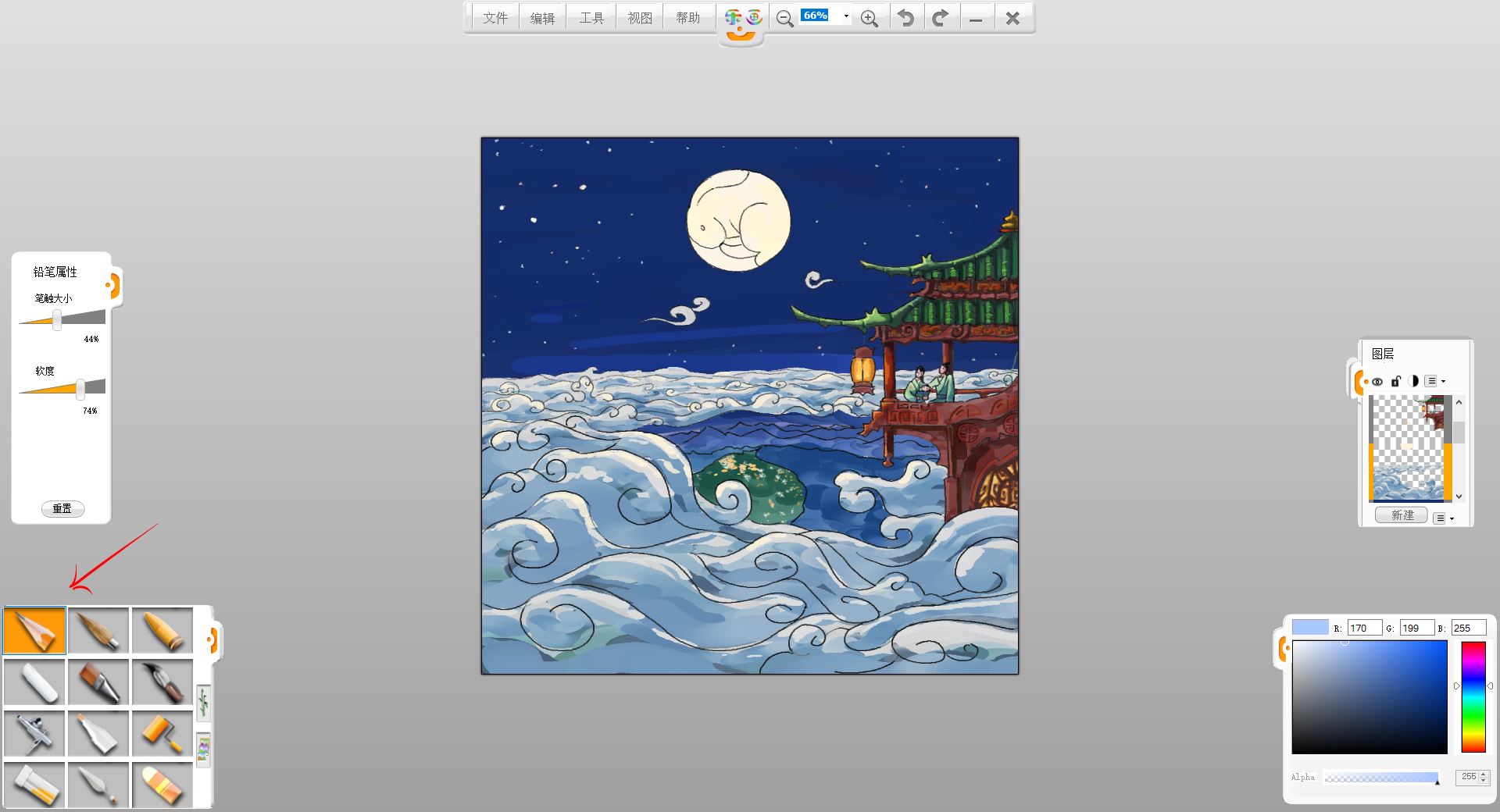The width and height of the screenshot is (1500, 812).
Task: Click the rainbow hue spectrum bar
Action: click(1473, 696)
